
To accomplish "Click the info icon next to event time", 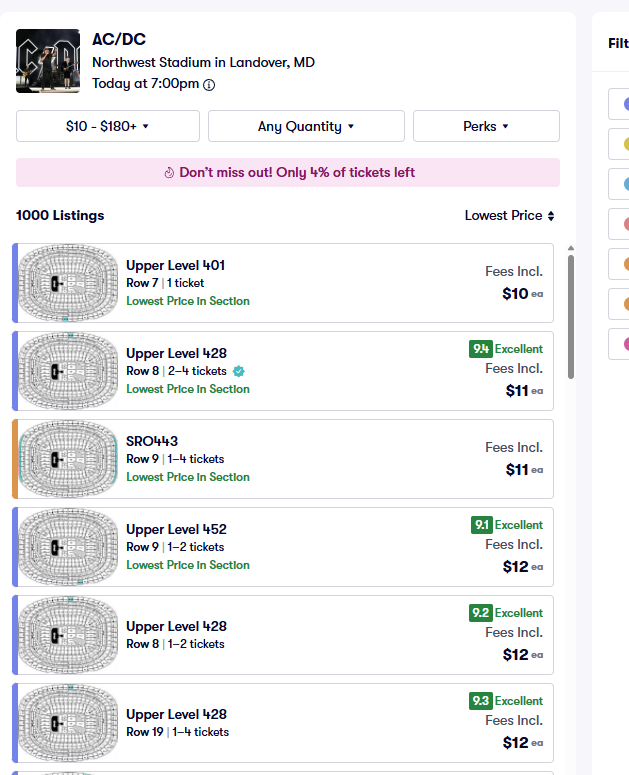I will (x=209, y=85).
